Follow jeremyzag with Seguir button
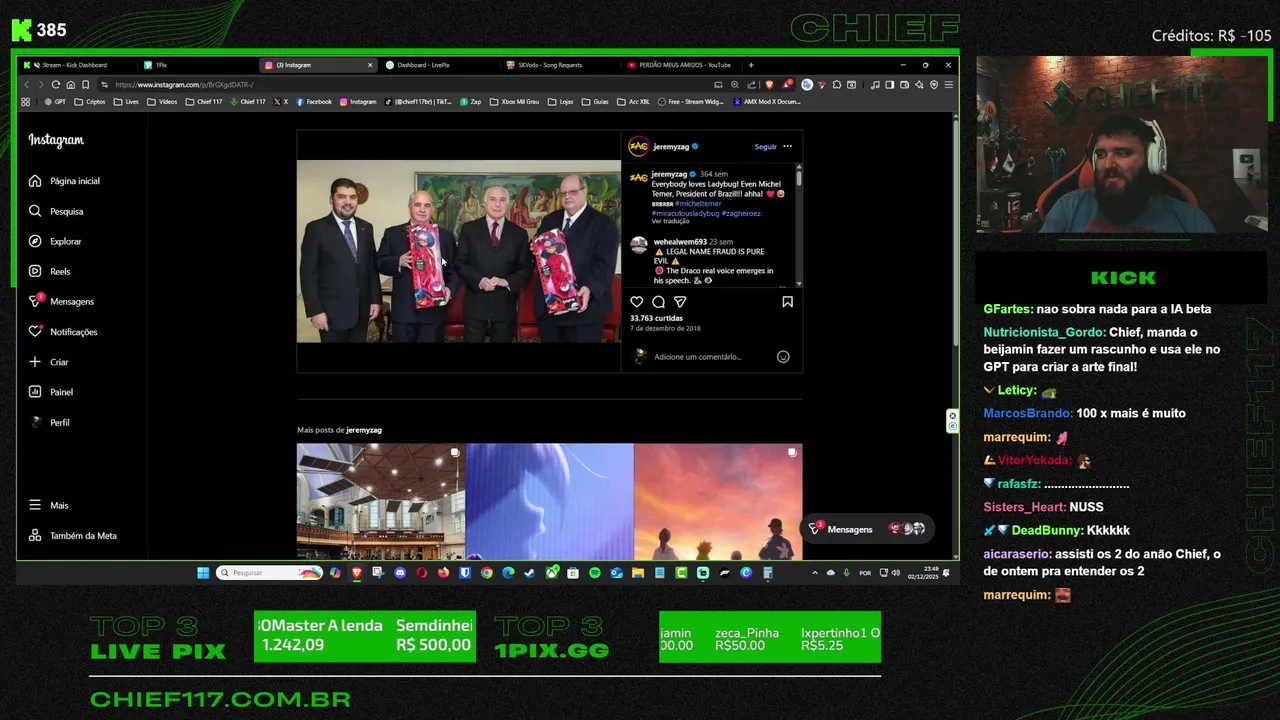 click(765, 147)
